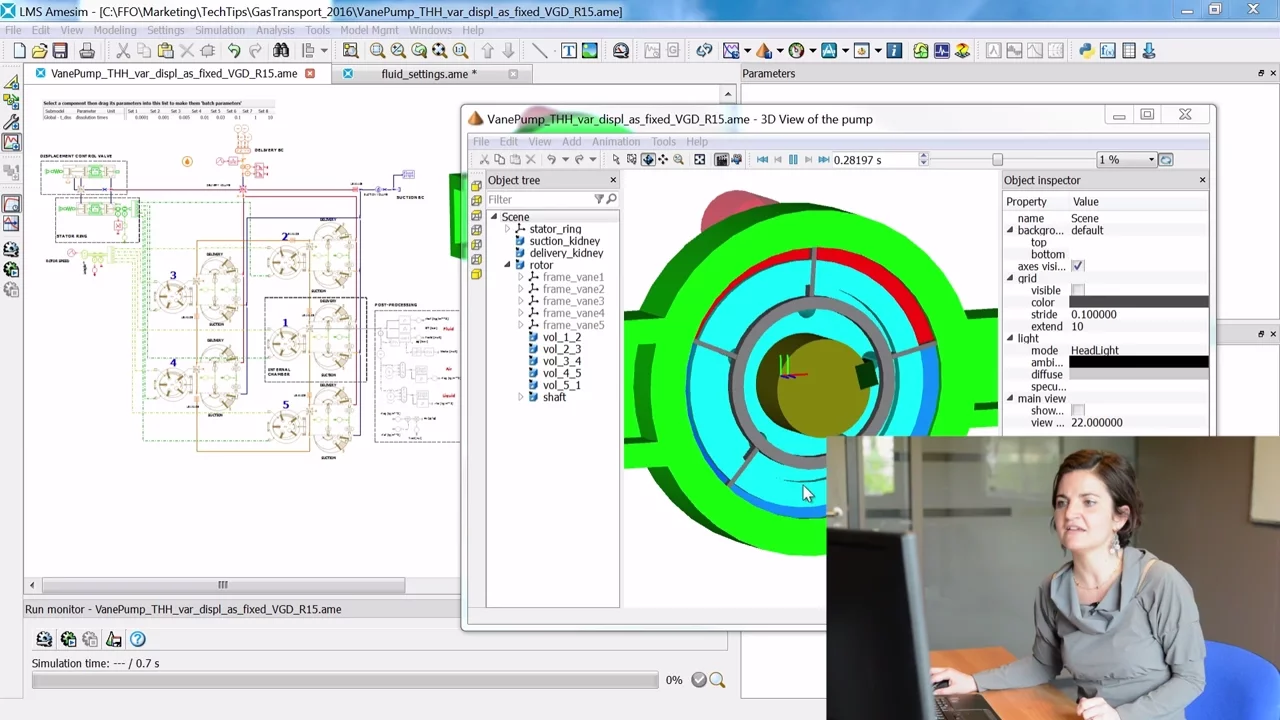Close the Object inspector panel
Viewport: 1280px width, 720px height.
1202,180
